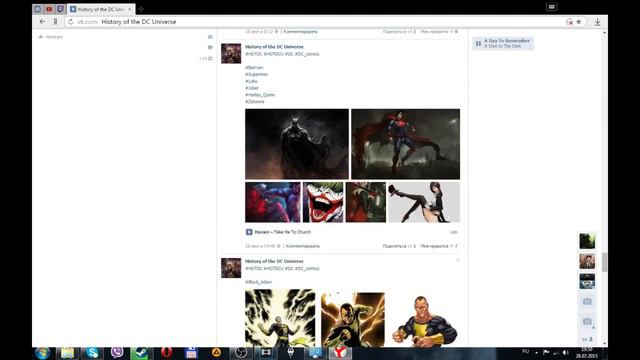Open the #Harley_Quinn hashtag
Screen dimensions: 640x360
click(260, 95)
